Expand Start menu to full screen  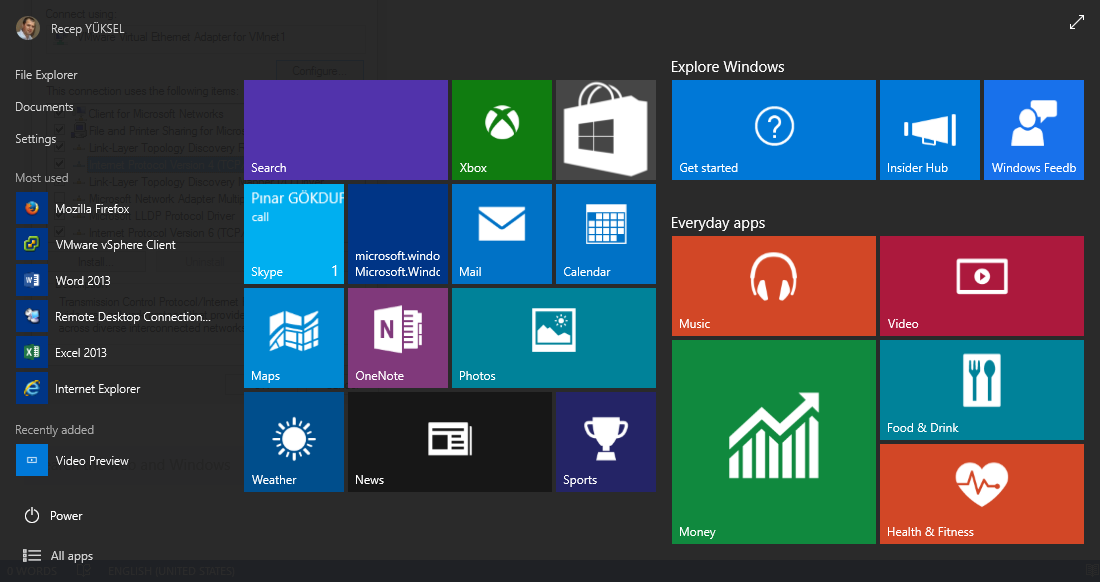pyautogui.click(x=1076, y=22)
